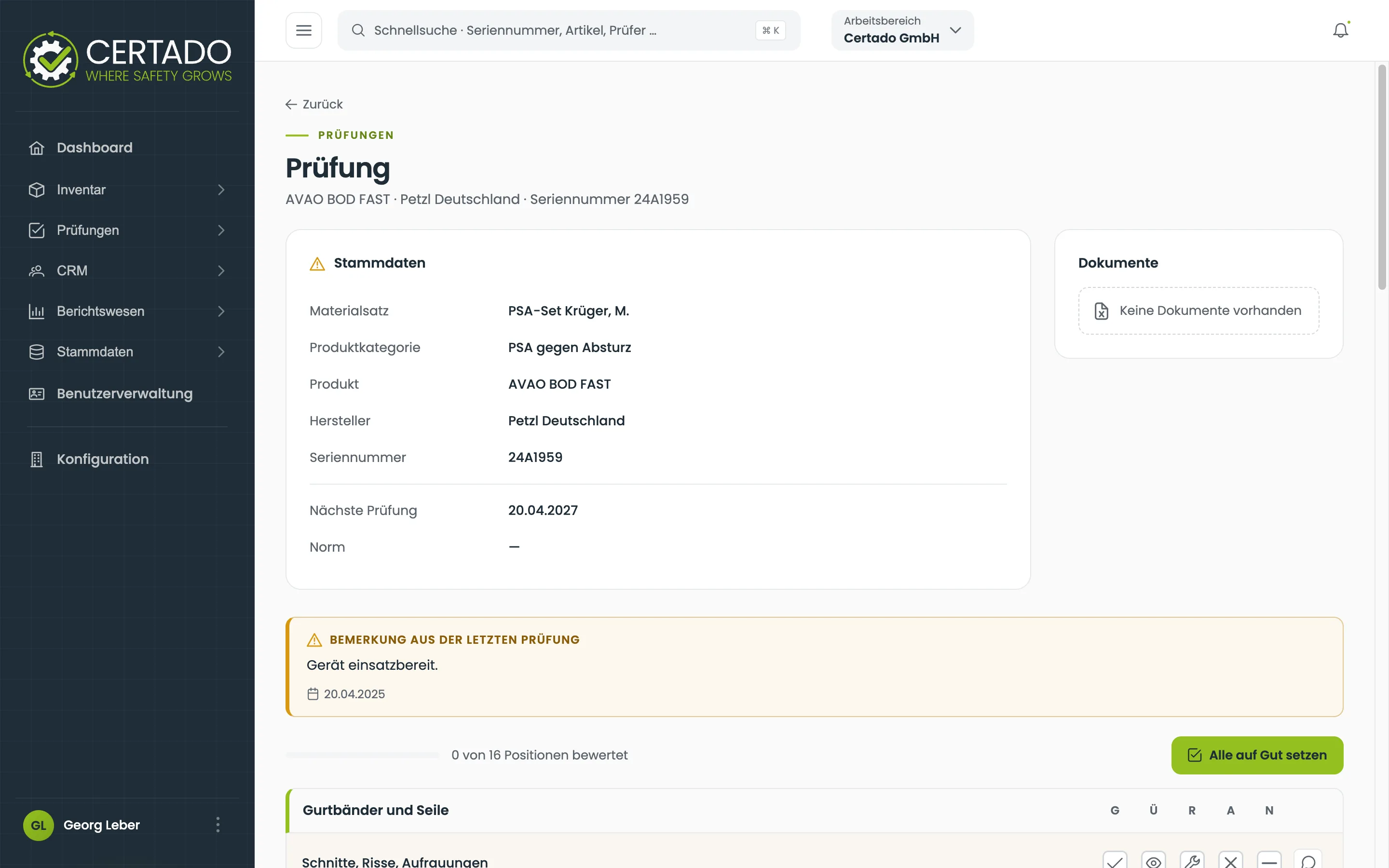1389x868 pixels.
Task: Click the CRM people icon
Action: tap(37, 271)
